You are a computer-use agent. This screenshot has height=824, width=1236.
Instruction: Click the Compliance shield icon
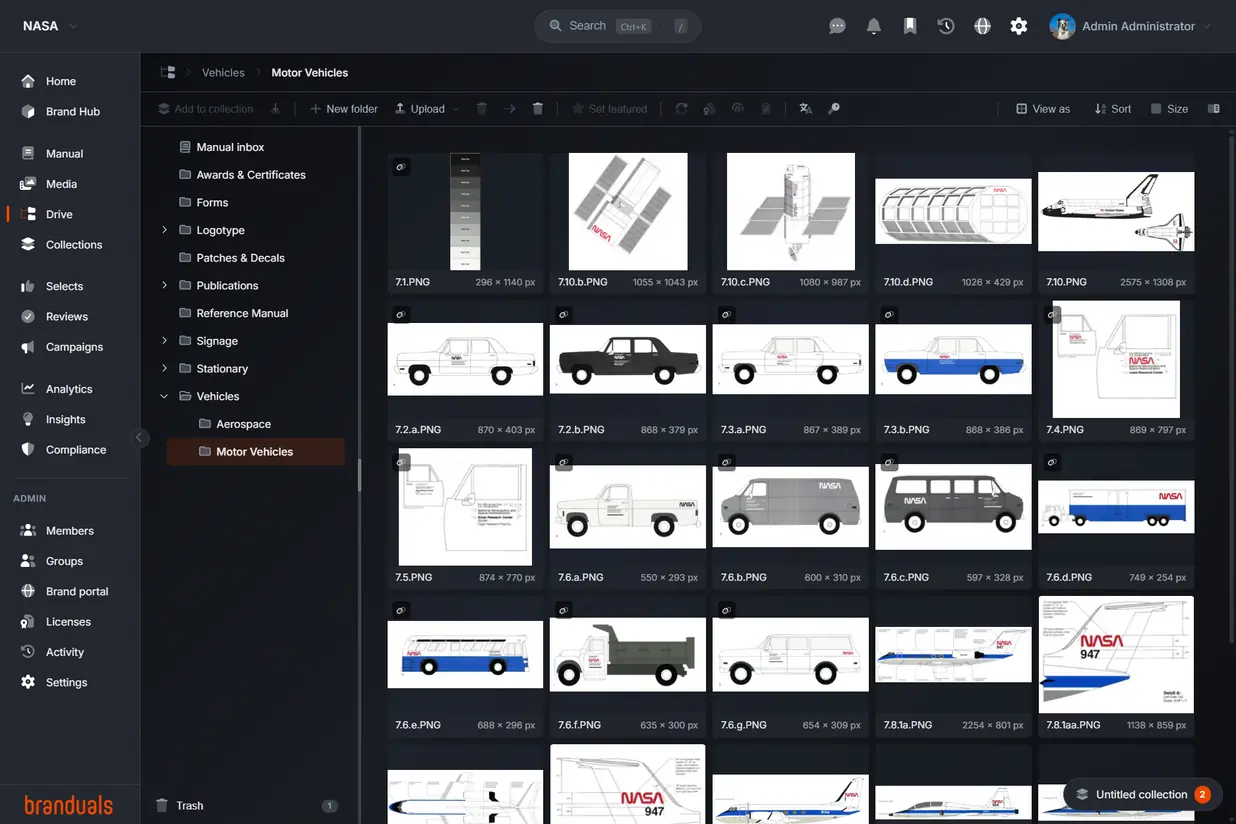[28, 450]
